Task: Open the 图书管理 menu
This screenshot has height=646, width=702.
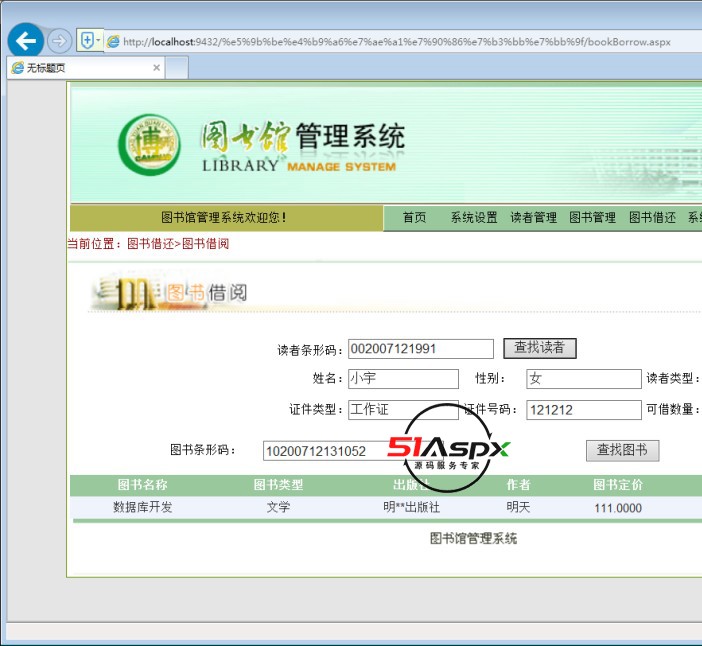Action: pyautogui.click(x=593, y=218)
